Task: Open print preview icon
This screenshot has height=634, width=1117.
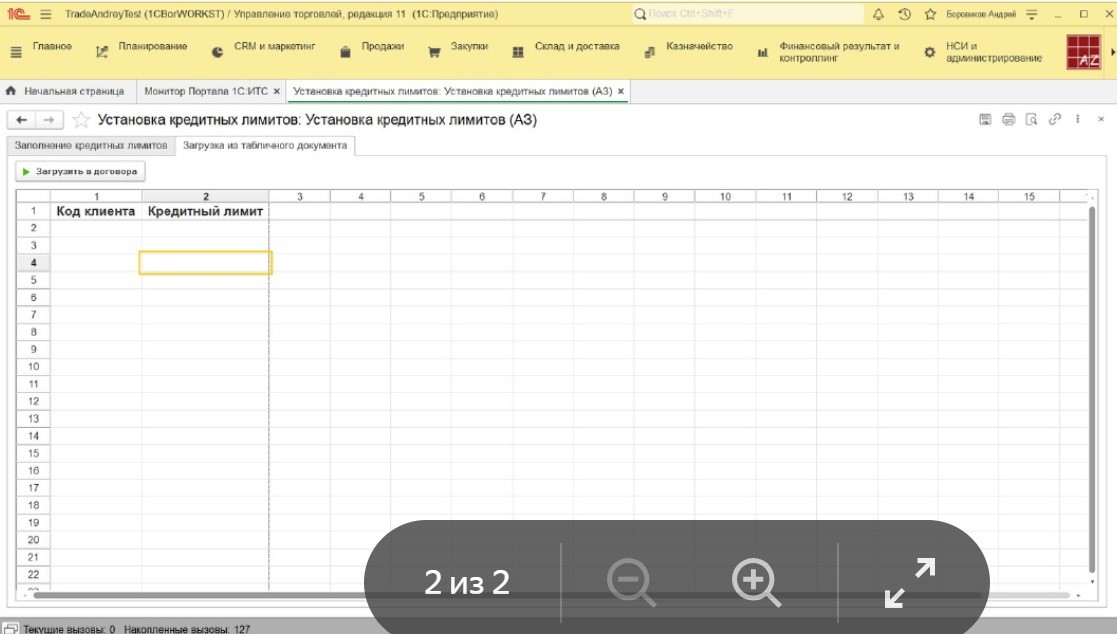Action: [x=1031, y=119]
